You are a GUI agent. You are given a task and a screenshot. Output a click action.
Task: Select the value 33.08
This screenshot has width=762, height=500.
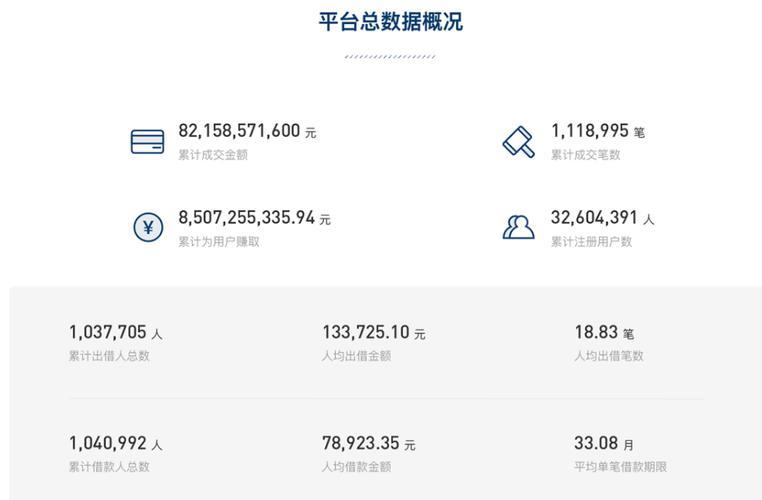click(596, 443)
